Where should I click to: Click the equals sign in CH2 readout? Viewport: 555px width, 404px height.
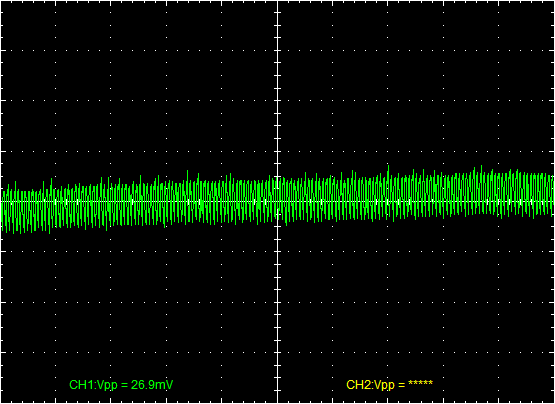pos(401,385)
